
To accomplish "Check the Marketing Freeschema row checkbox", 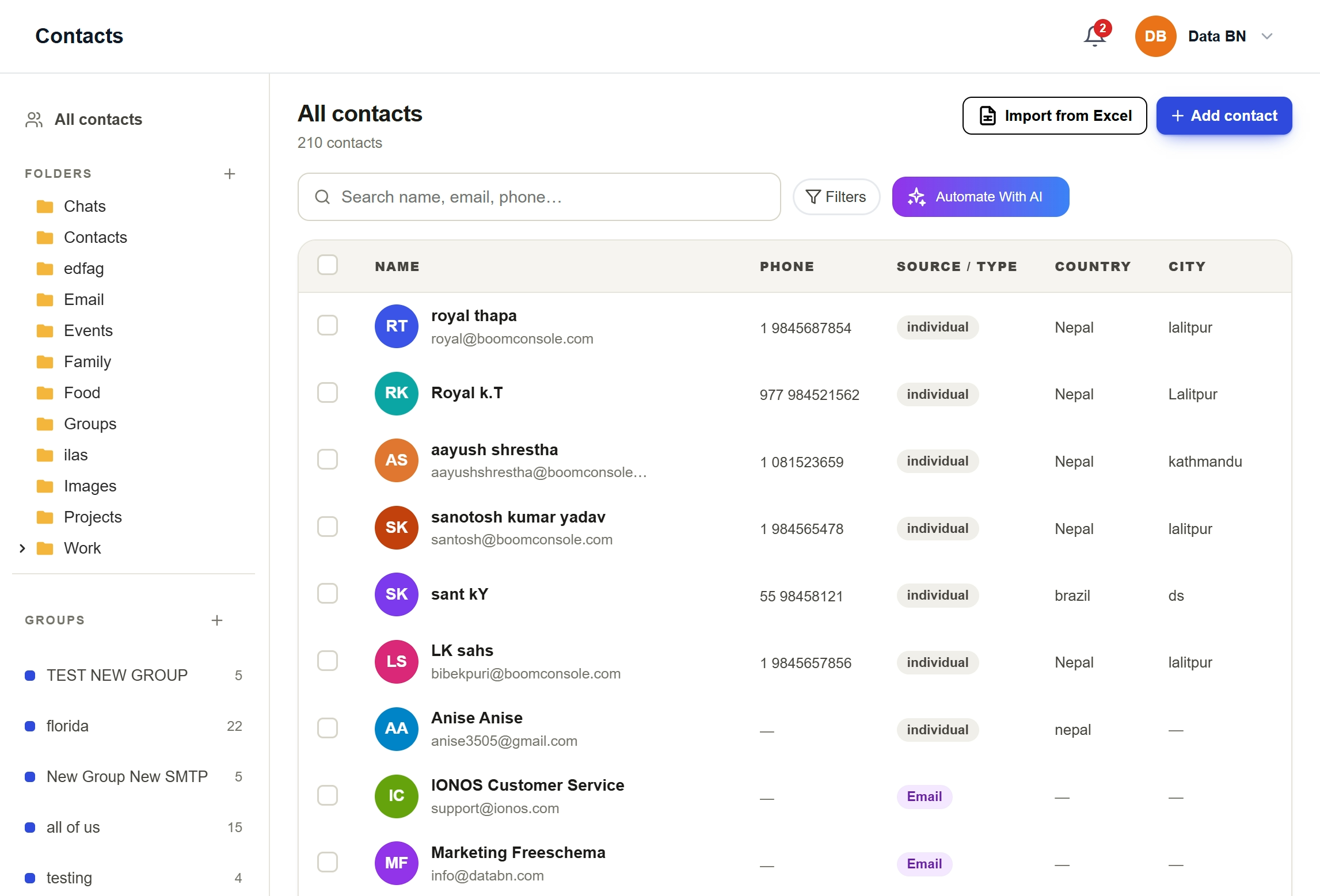I will click(328, 862).
